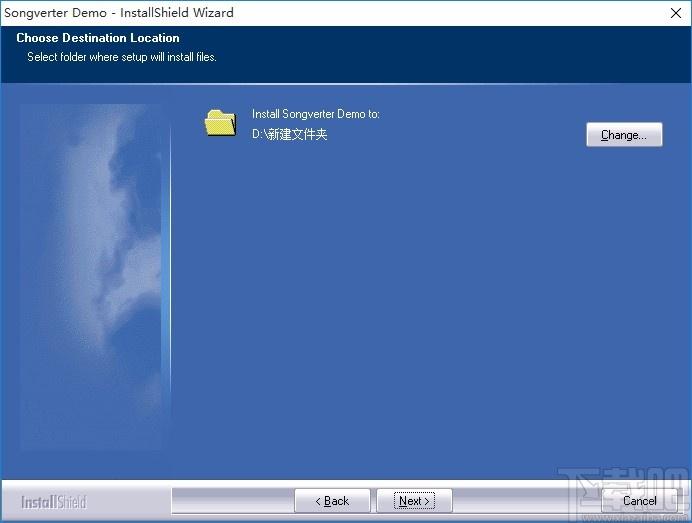Close the InstallShield Wizard window
The image size is (692, 523).
[x=676, y=13]
